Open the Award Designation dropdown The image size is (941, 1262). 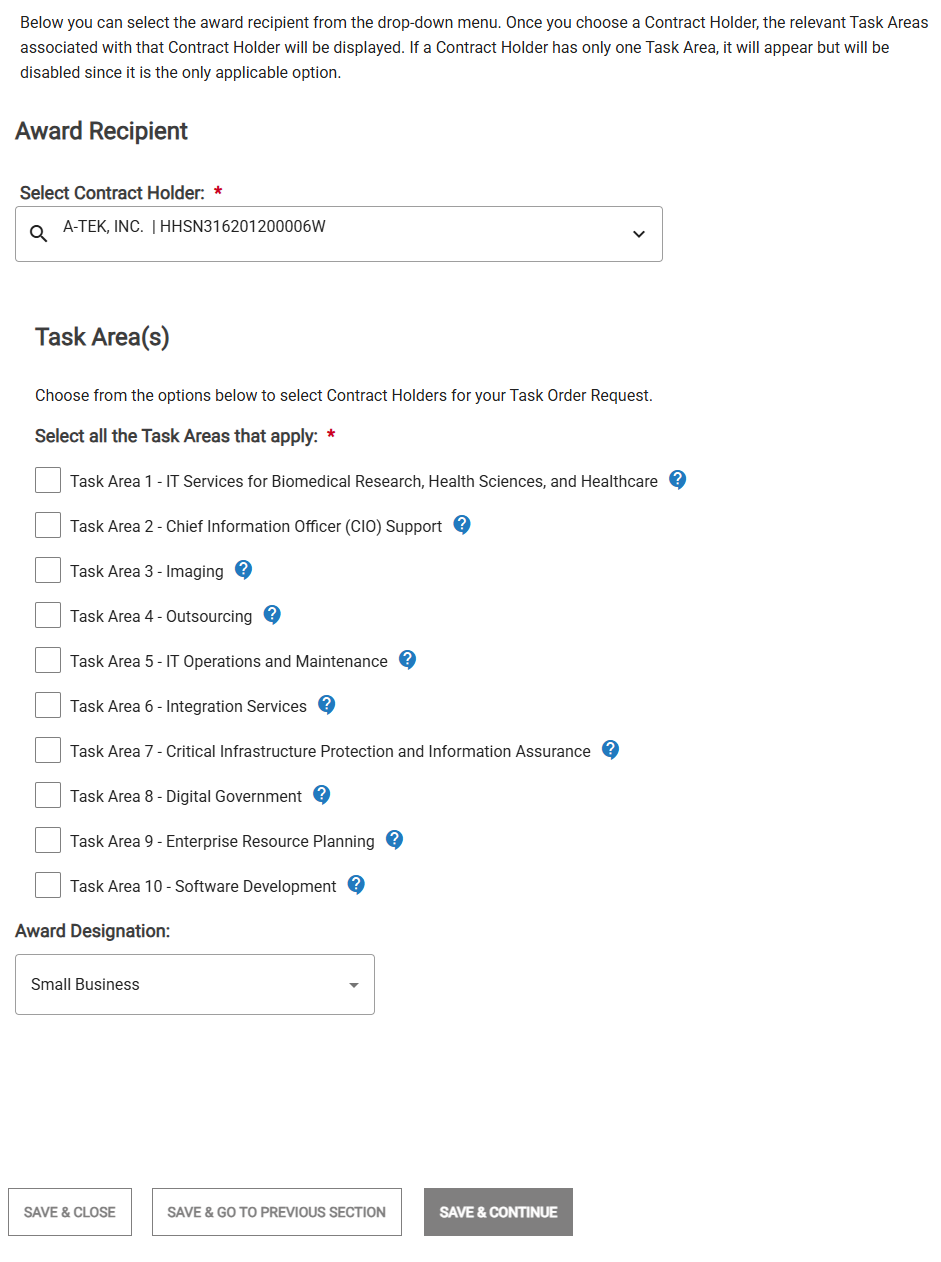[194, 984]
